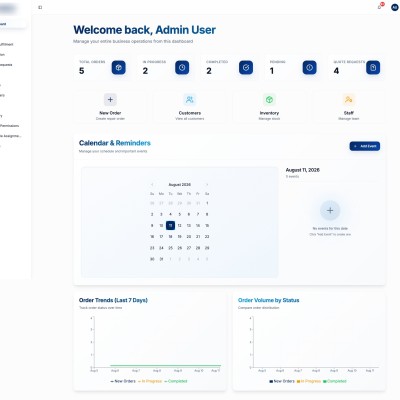
Task: Click the Add Event button
Action: click(x=365, y=146)
